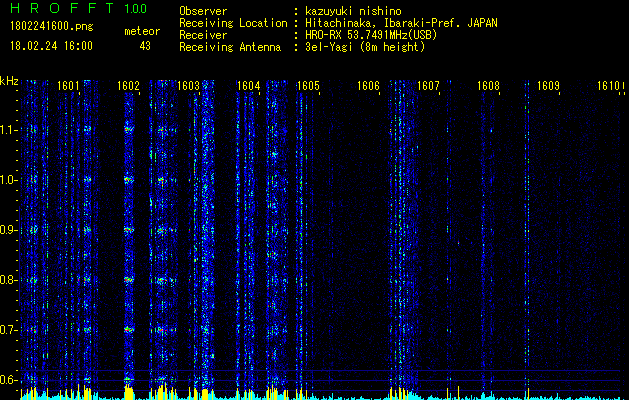Click the HROFFT 1.0.0 title text

tap(79, 8)
